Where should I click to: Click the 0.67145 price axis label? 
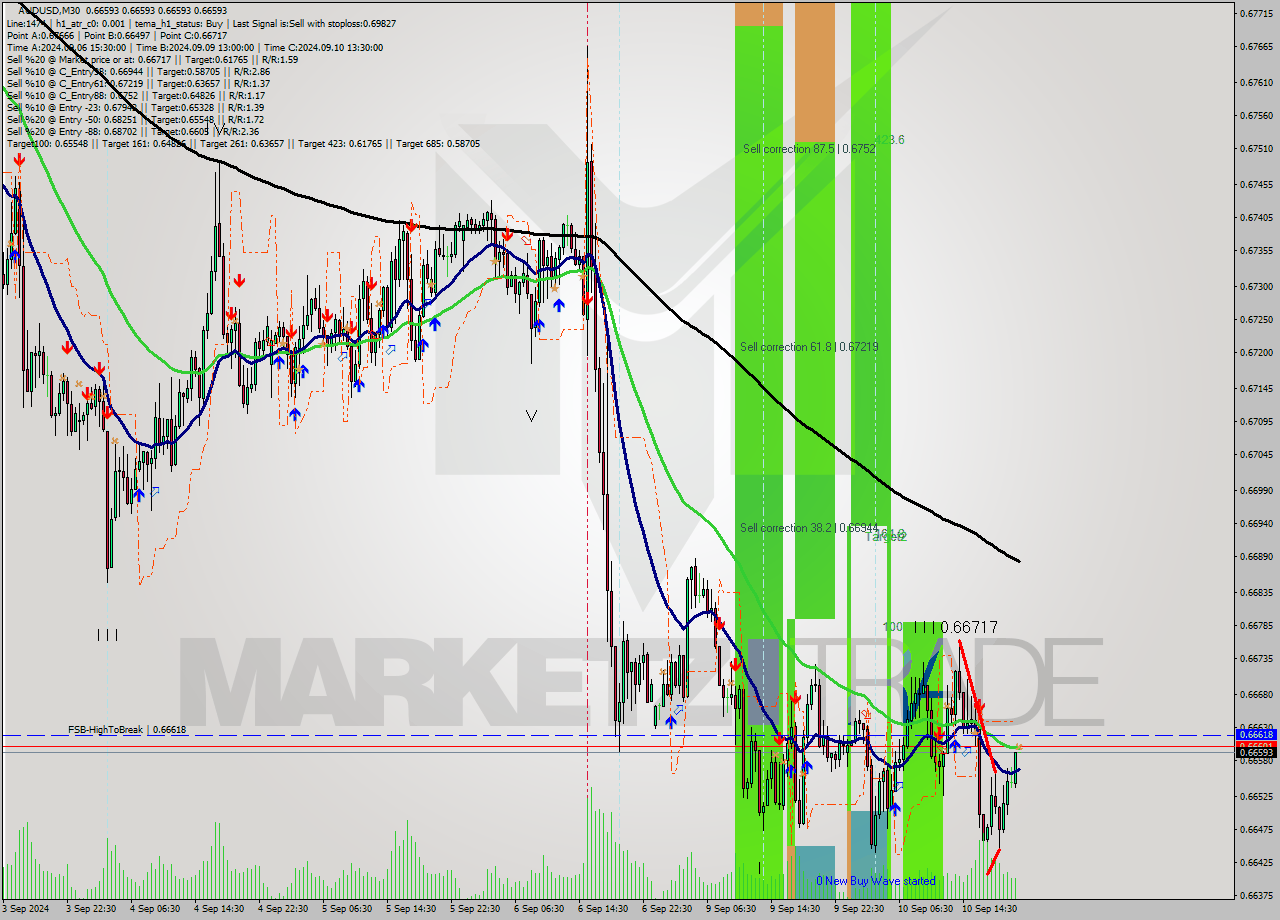point(1256,388)
